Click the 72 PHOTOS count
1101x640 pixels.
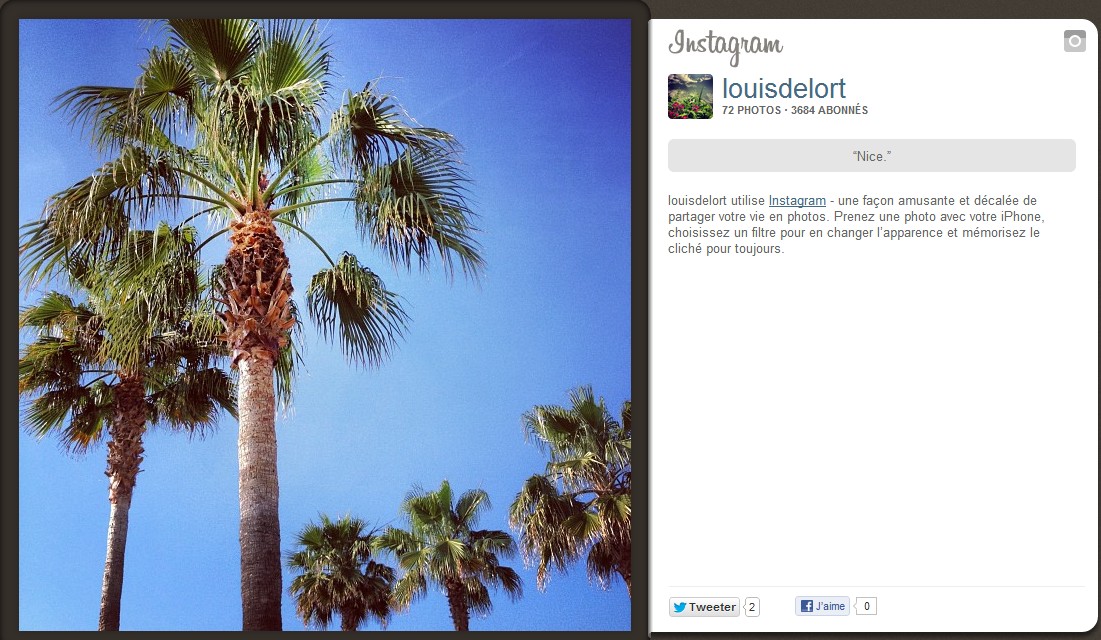pos(751,110)
